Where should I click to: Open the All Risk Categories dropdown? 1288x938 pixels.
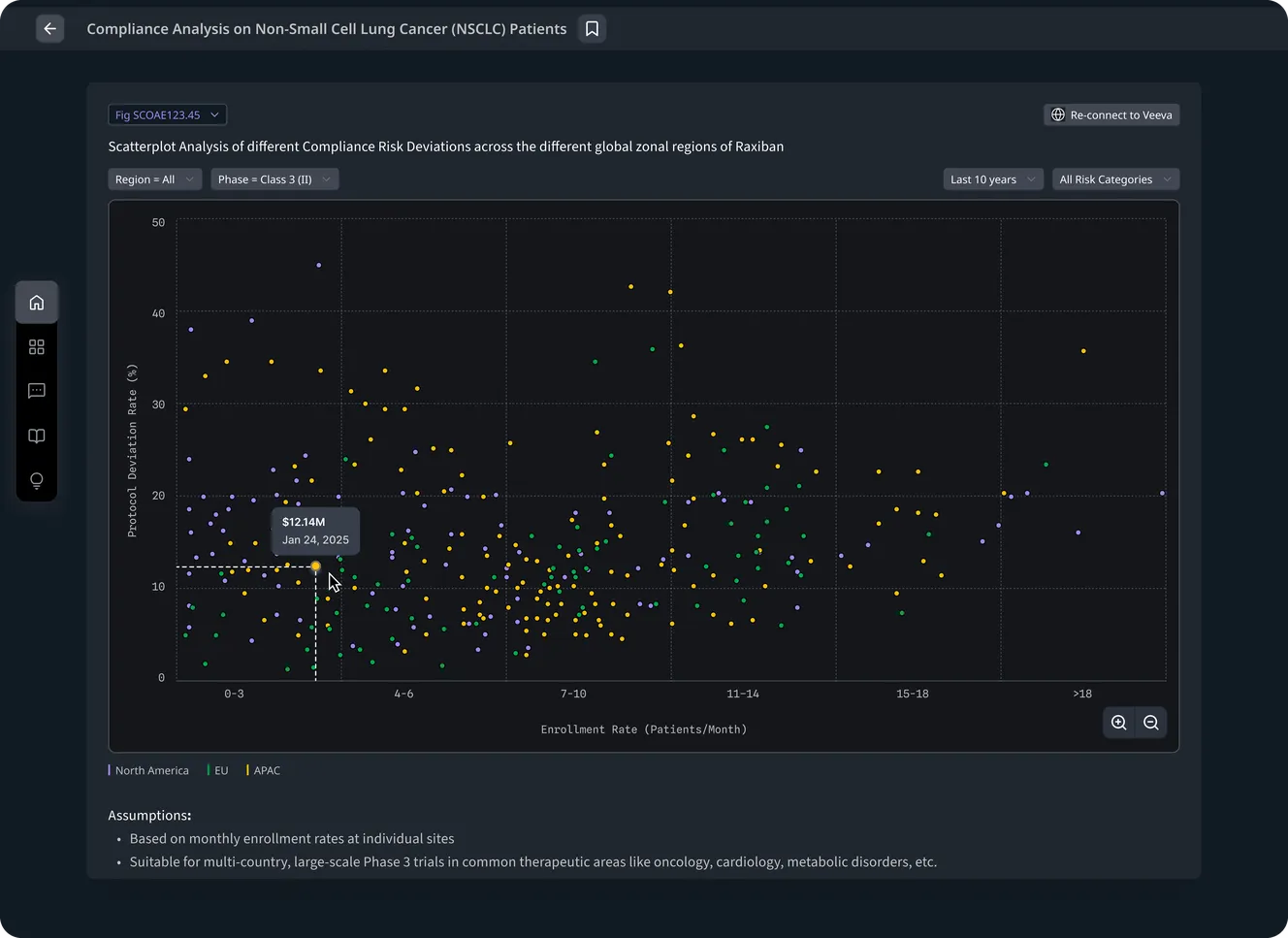tap(1115, 179)
